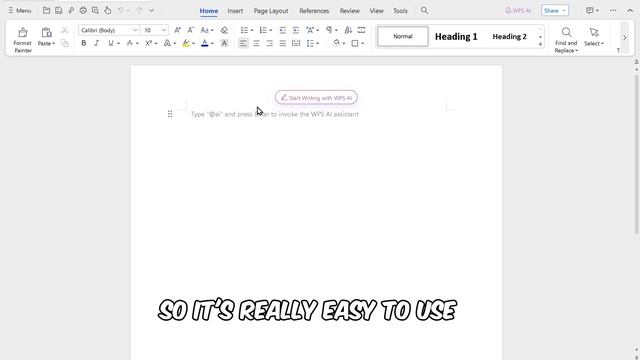Apply the Heading 1 style
Viewport: 640px width, 360px height.
(x=456, y=36)
